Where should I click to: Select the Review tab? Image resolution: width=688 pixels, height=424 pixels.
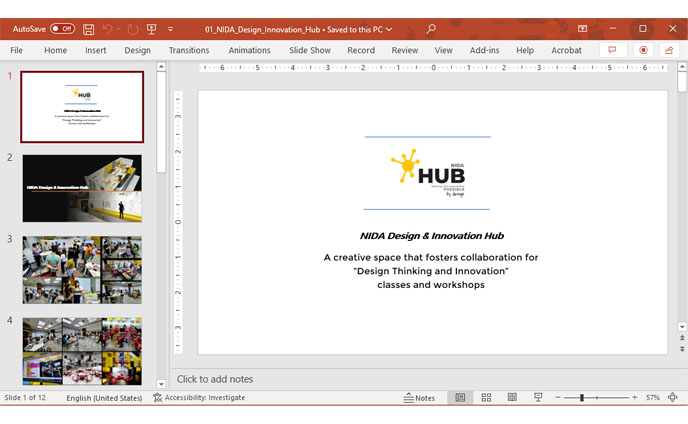[405, 50]
